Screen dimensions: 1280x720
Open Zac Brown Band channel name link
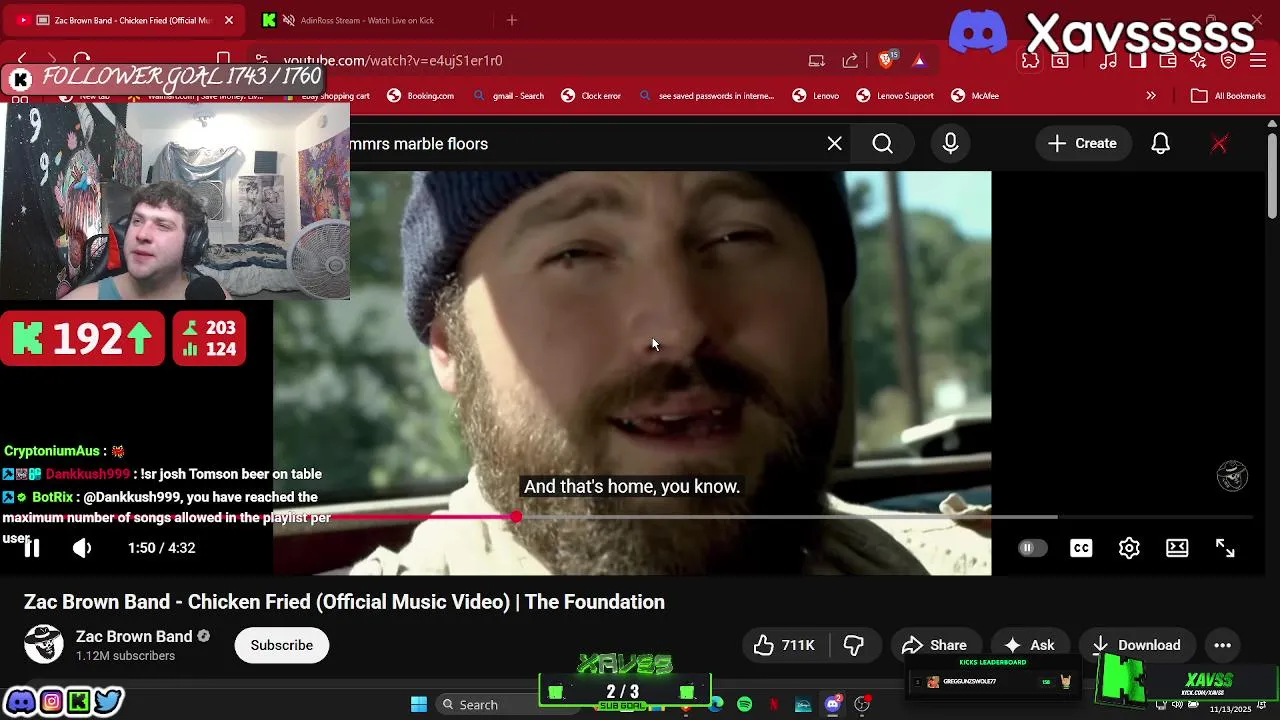pyautogui.click(x=134, y=636)
